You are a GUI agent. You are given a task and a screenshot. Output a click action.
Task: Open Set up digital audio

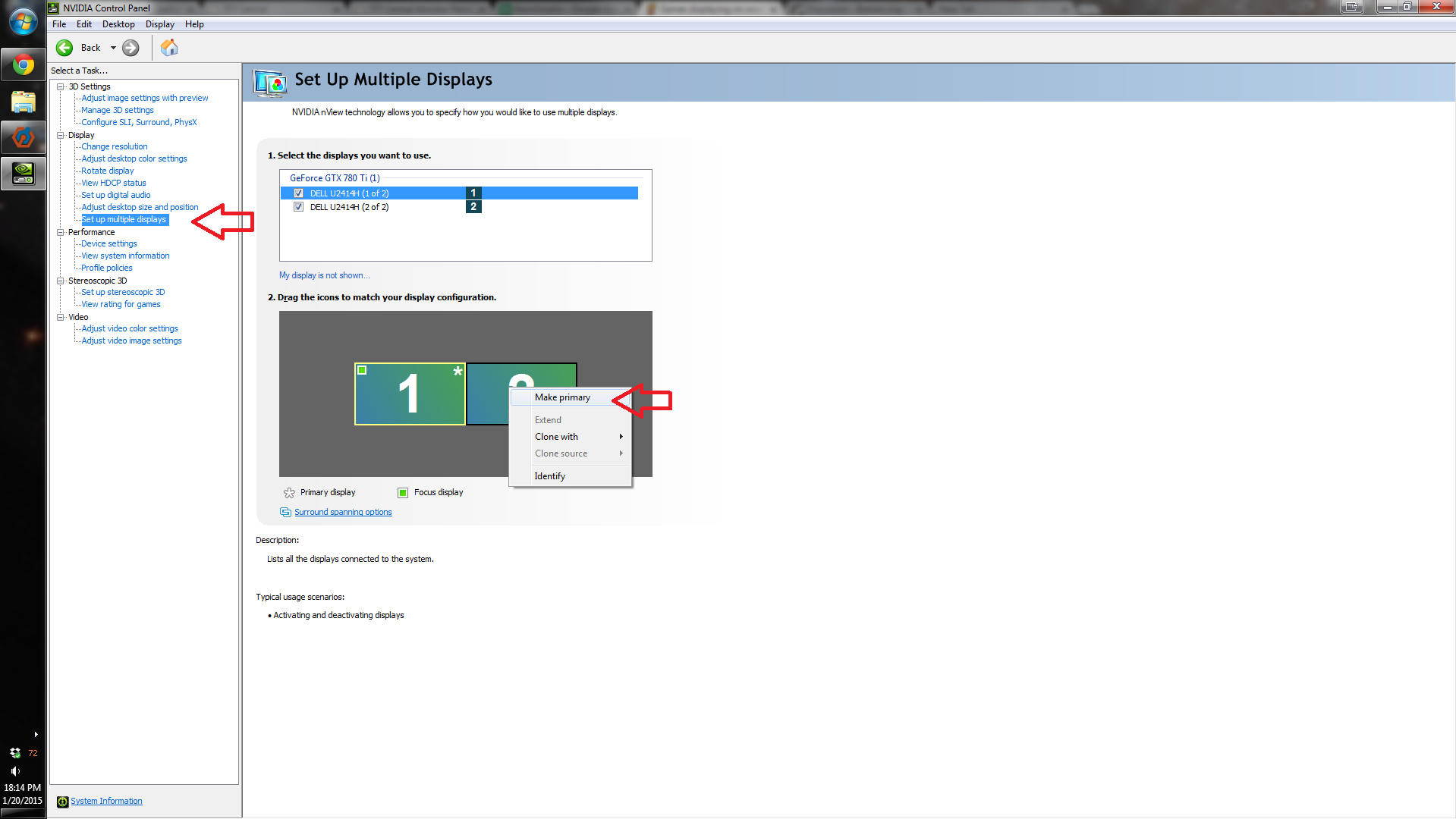(116, 196)
